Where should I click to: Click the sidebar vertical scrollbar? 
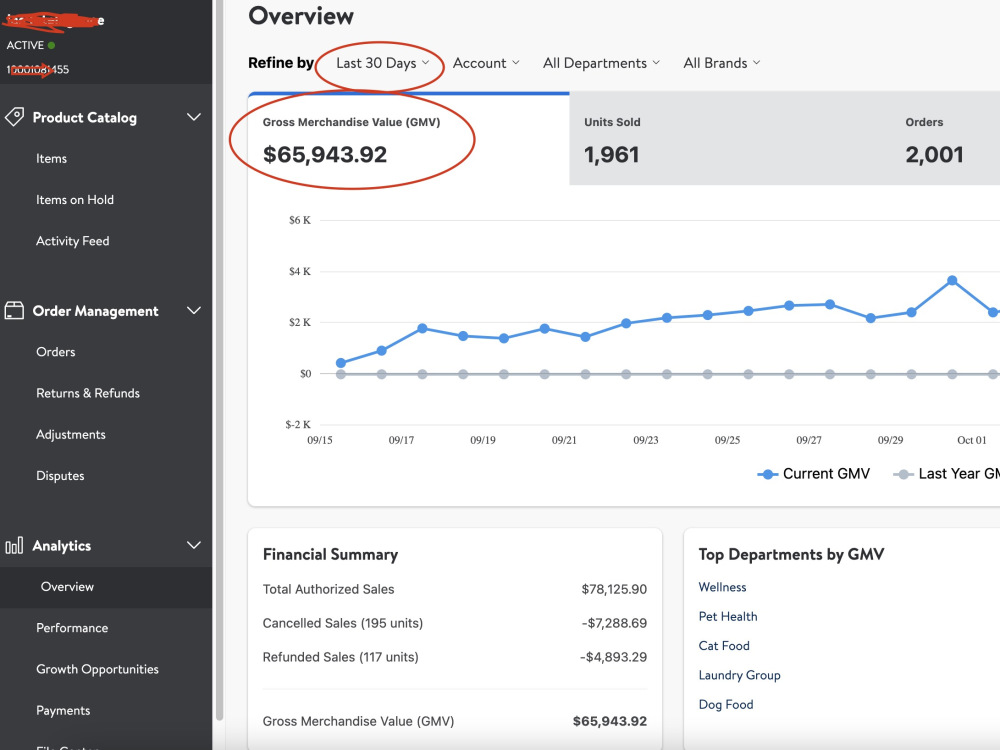click(219, 360)
